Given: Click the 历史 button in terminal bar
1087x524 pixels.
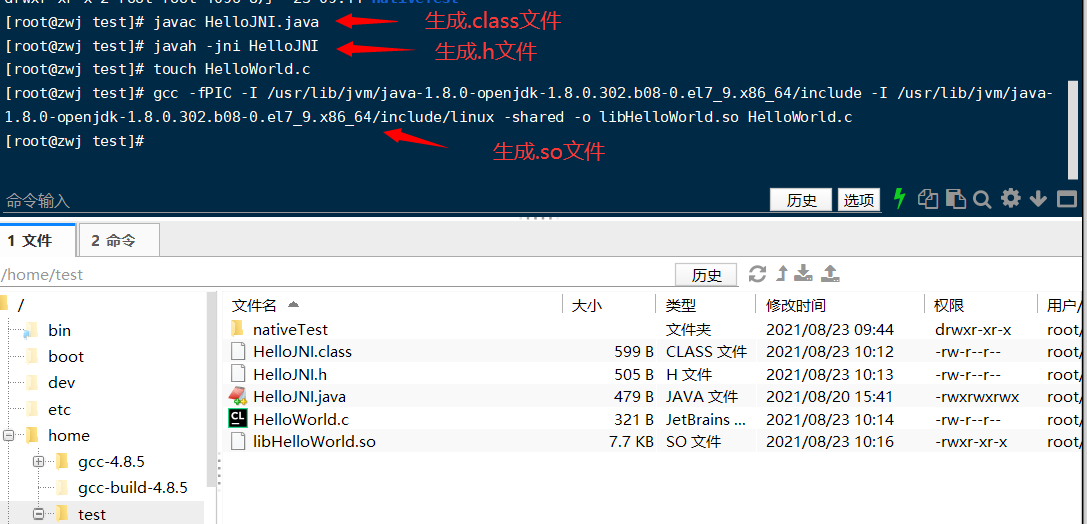Looking at the screenshot, I should pyautogui.click(x=802, y=200).
